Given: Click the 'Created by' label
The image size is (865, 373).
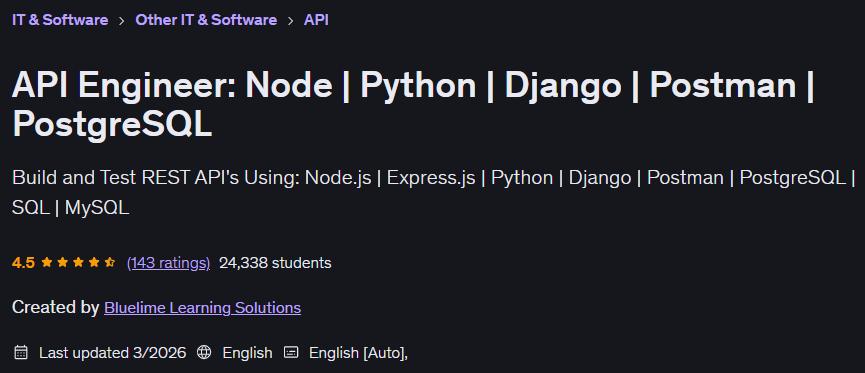Looking at the screenshot, I should [x=56, y=307].
